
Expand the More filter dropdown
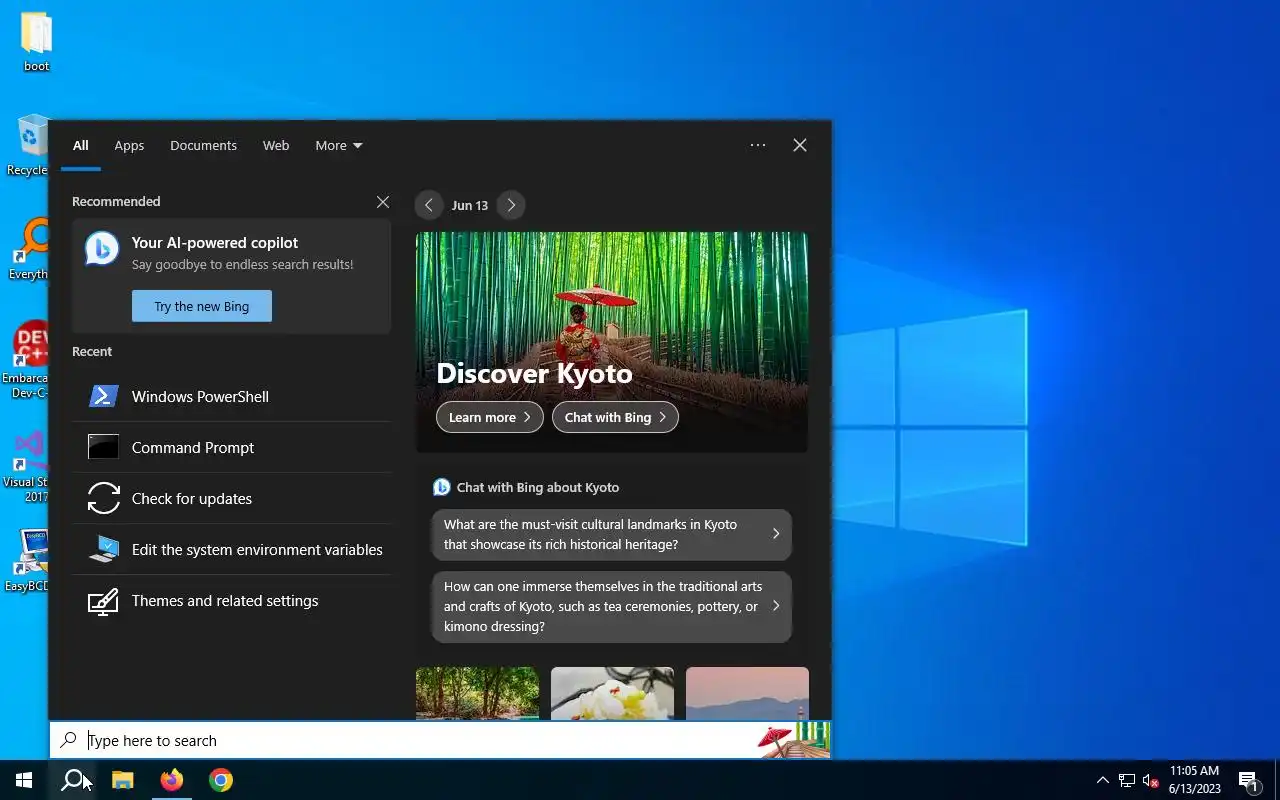[339, 145]
